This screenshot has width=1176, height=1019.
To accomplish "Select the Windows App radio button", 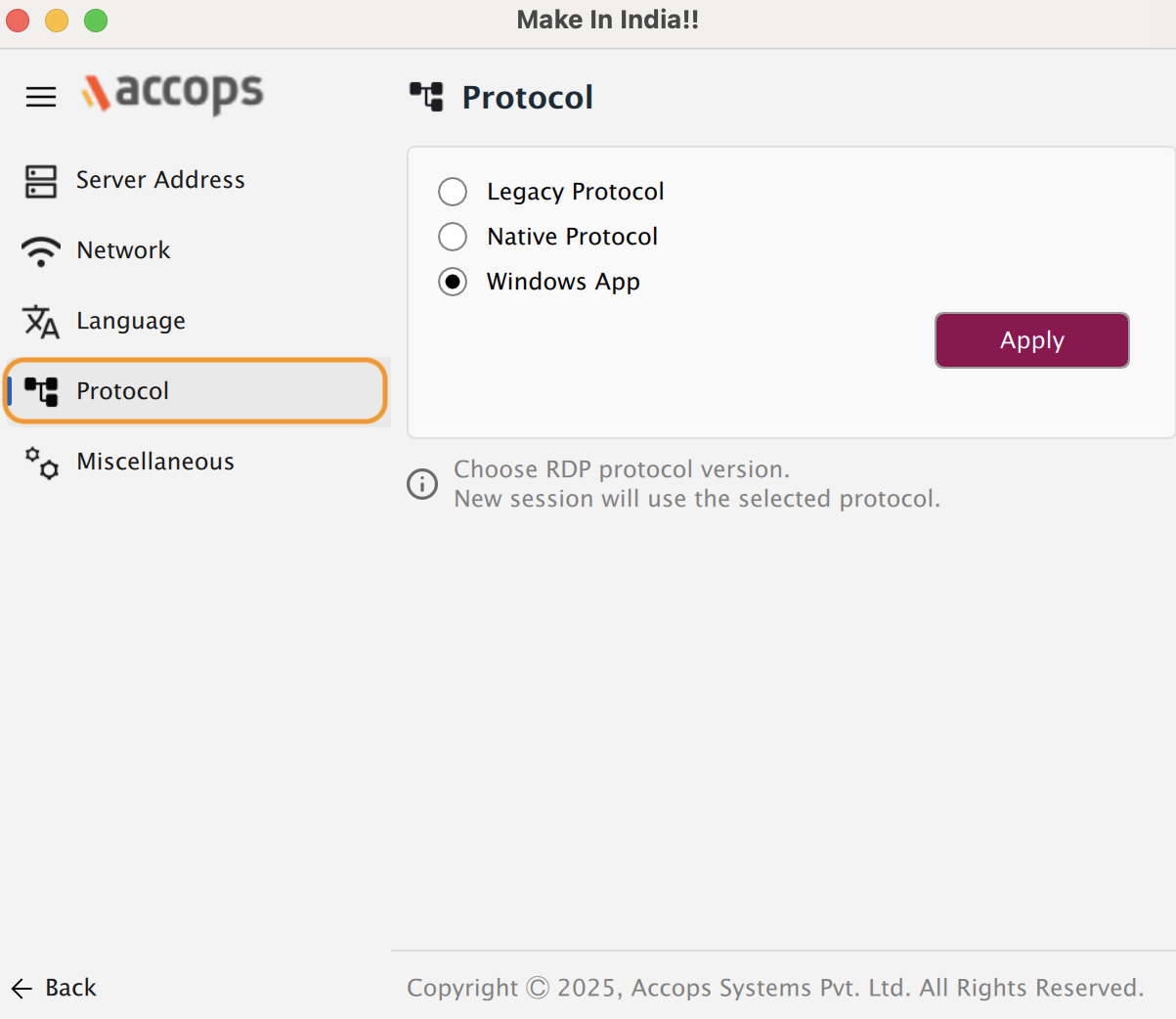I will (x=453, y=282).
